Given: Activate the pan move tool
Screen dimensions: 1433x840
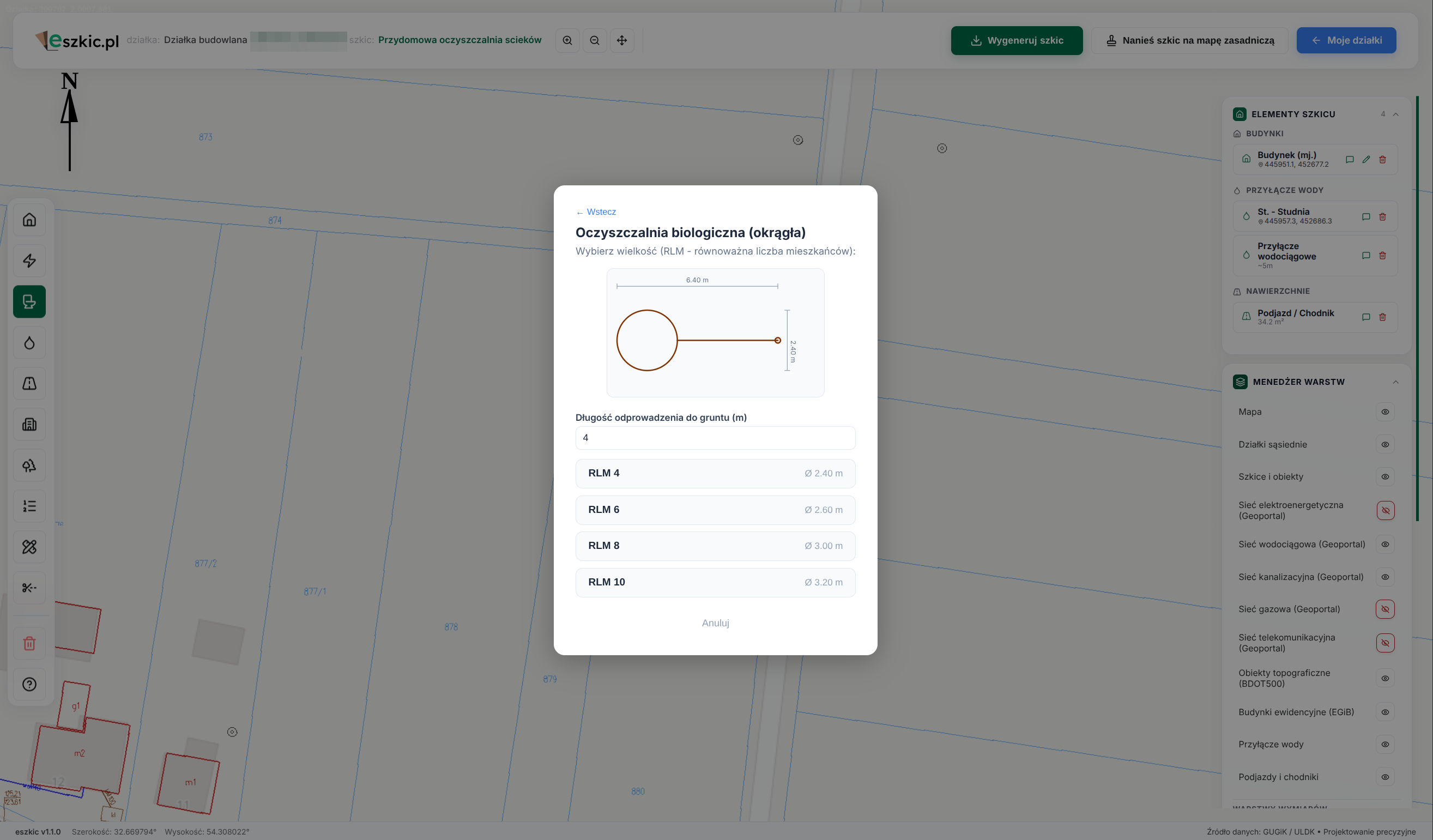Looking at the screenshot, I should point(622,40).
